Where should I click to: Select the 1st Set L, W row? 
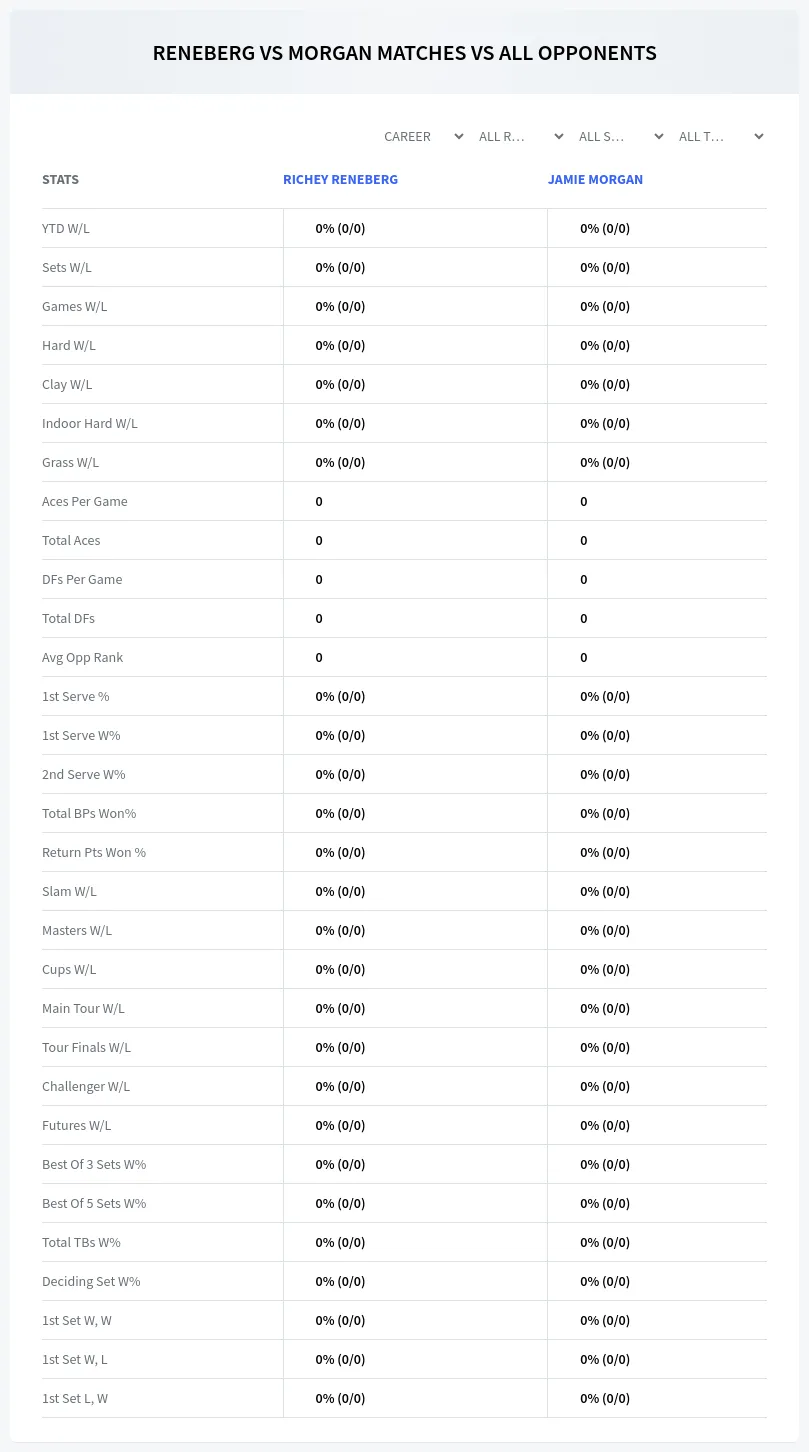pyautogui.click(x=404, y=1398)
